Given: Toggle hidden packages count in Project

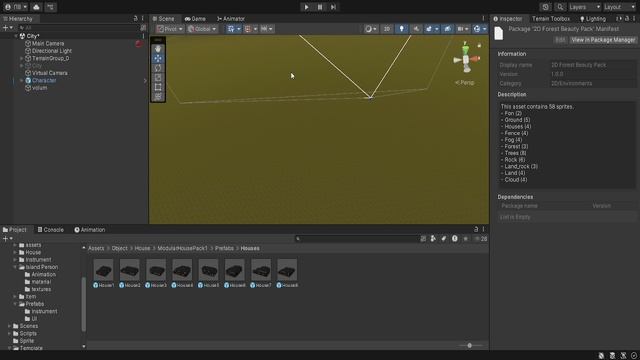Looking at the screenshot, I should pyautogui.click(x=481, y=239).
